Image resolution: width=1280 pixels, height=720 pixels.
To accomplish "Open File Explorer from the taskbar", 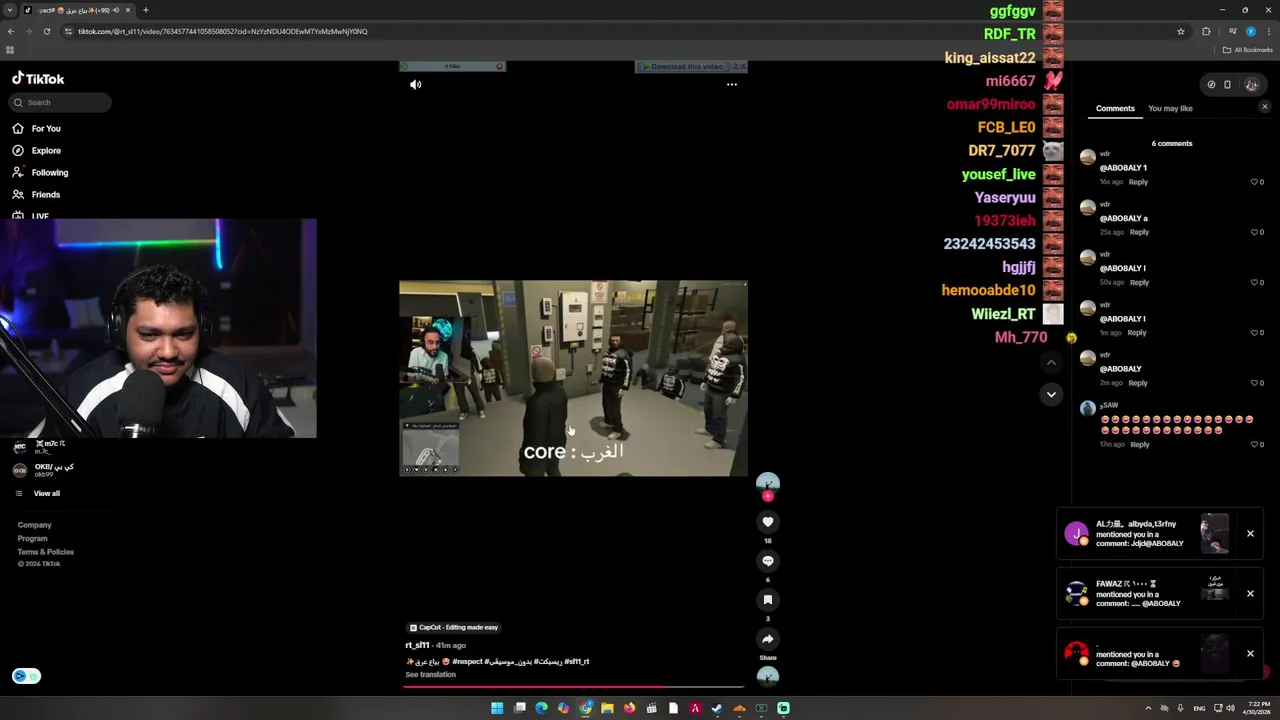I will pyautogui.click(x=607, y=708).
